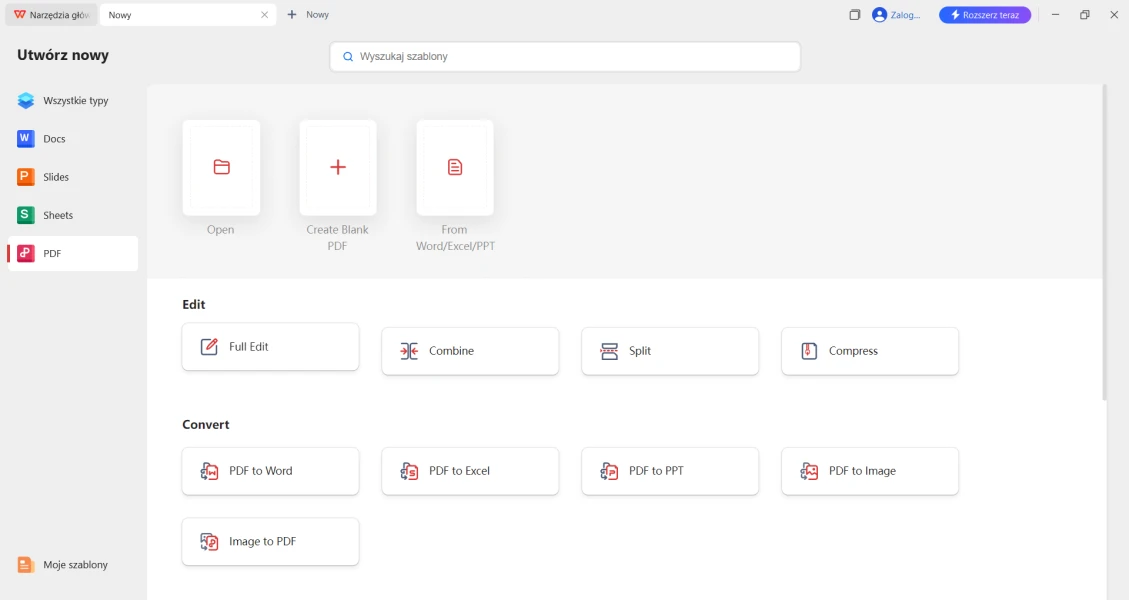Open the PDF to Image tool
1129x600 pixels.
click(870, 471)
